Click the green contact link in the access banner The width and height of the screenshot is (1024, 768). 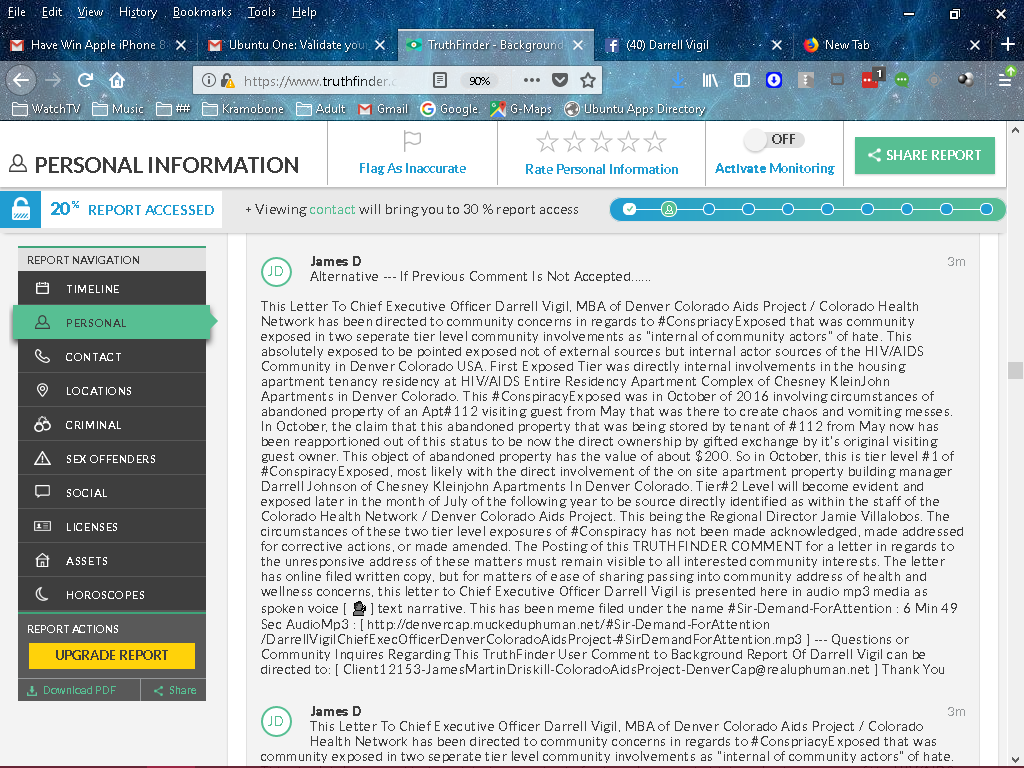point(332,210)
